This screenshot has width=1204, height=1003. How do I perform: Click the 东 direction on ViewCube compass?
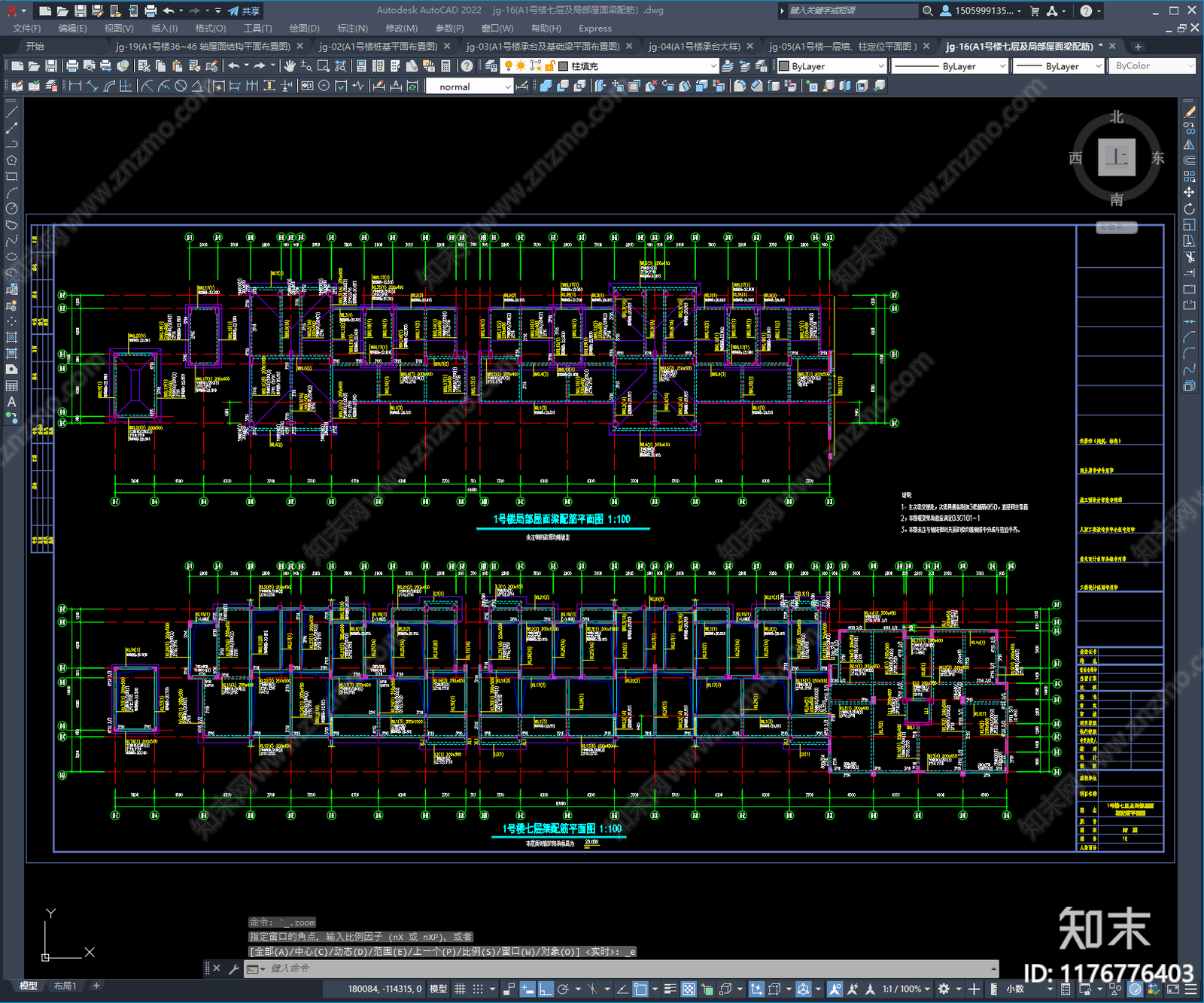tap(1157, 158)
